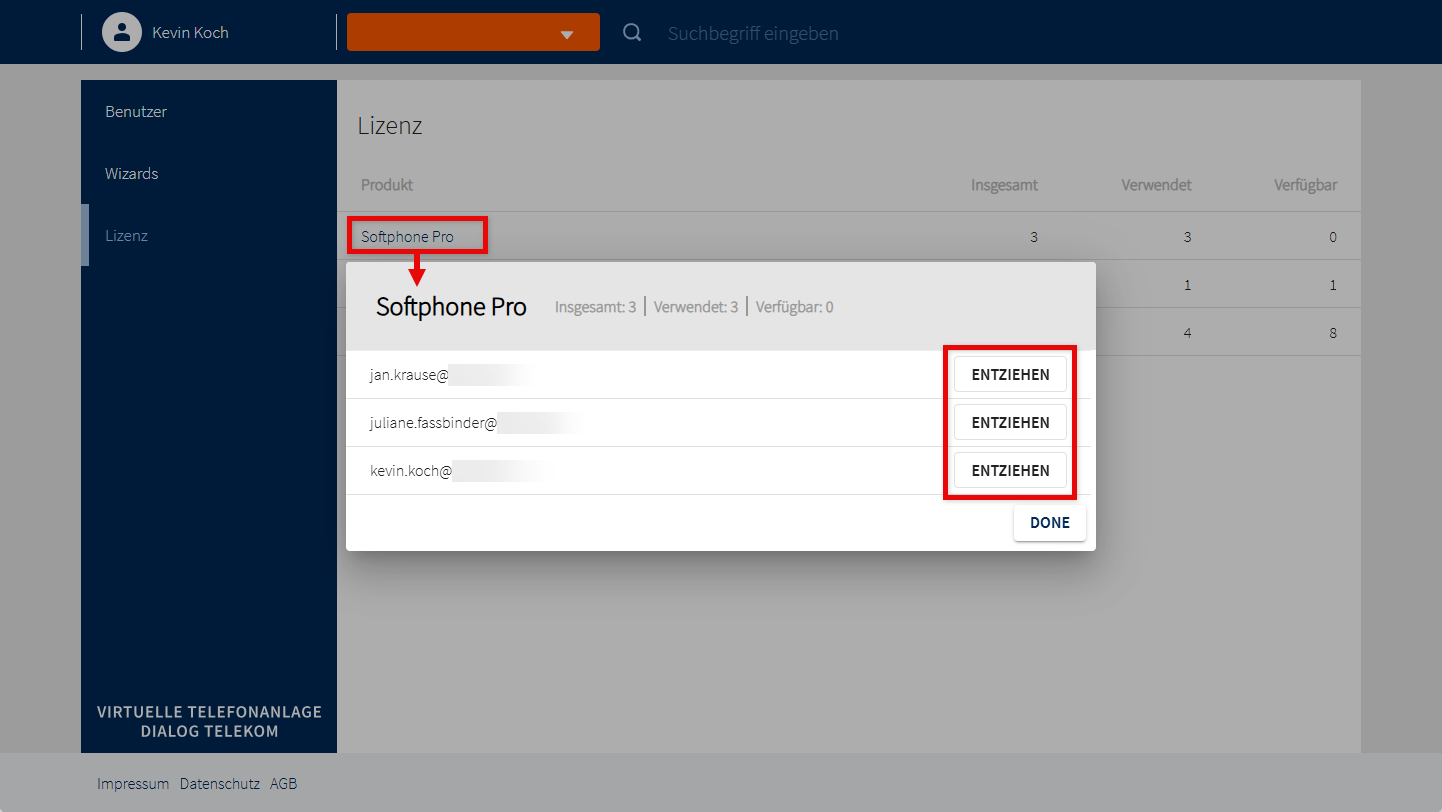Image resolution: width=1442 pixels, height=812 pixels.
Task: Revoke license via ENTZIEHEN for juliane.fassbinder
Action: pyautogui.click(x=1010, y=423)
